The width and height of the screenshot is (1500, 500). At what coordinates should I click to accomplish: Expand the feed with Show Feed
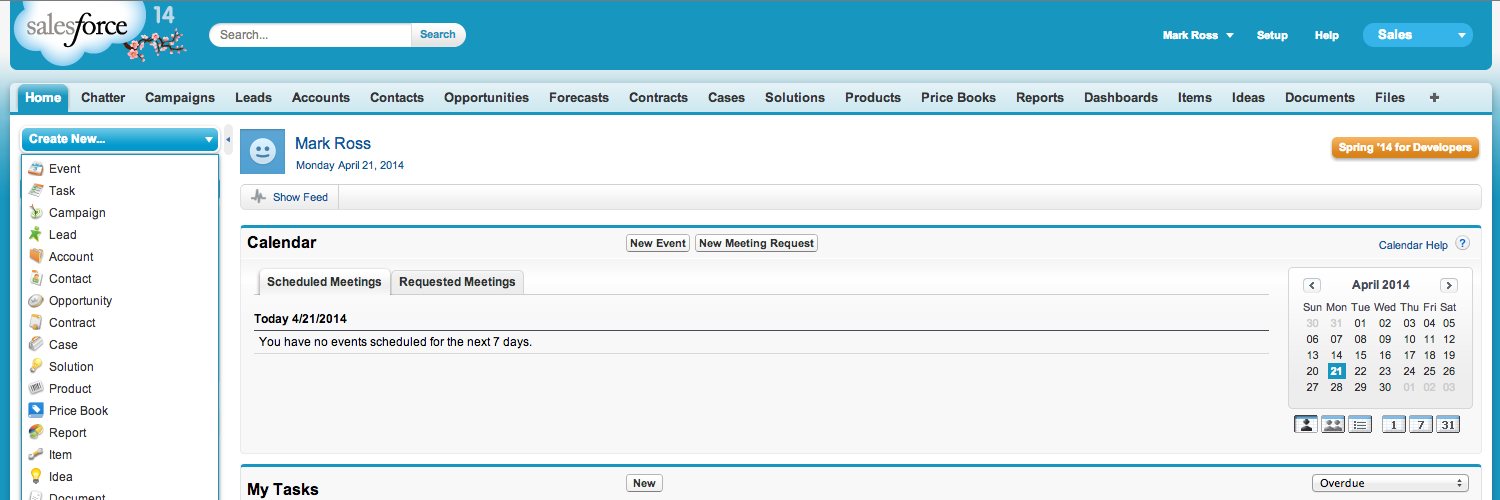coord(290,197)
